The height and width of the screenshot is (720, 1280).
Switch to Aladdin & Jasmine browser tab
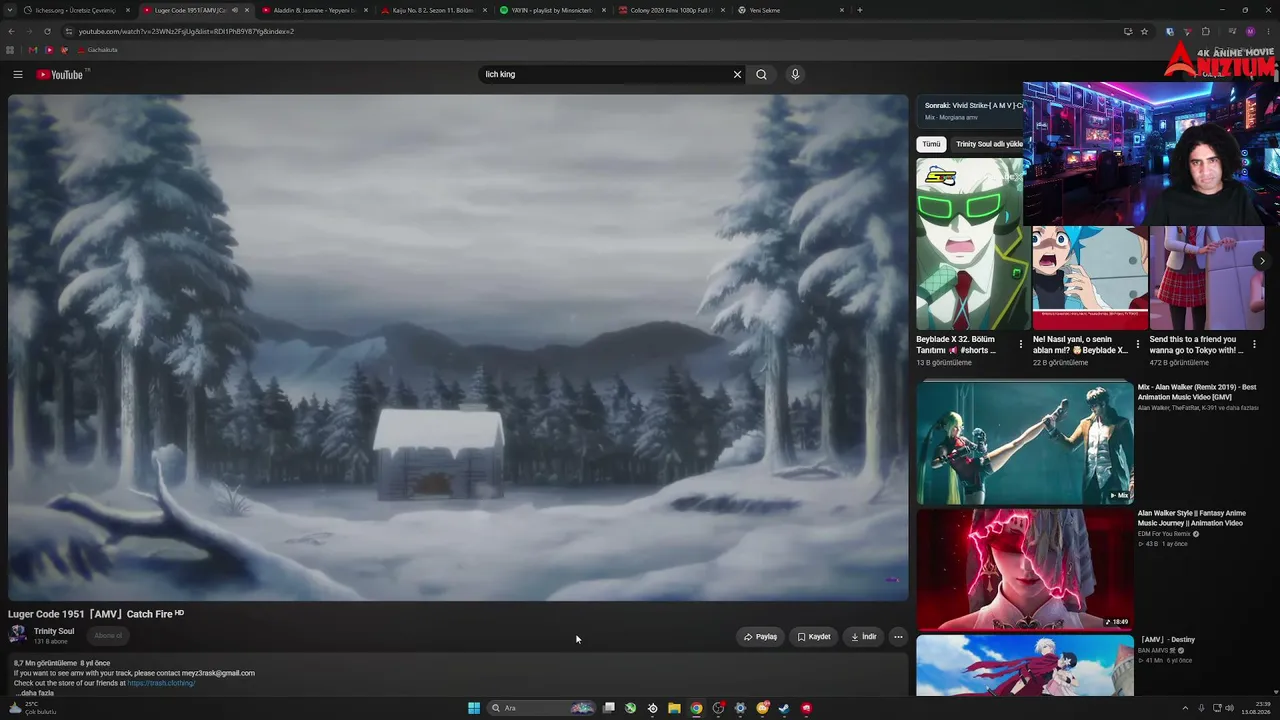pyautogui.click(x=315, y=10)
